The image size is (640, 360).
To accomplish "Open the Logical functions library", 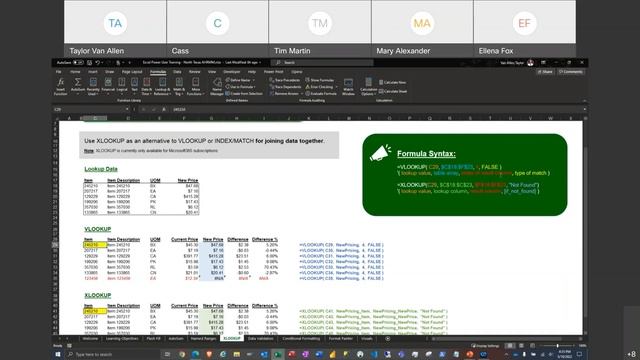I will pyautogui.click(x=122, y=86).
